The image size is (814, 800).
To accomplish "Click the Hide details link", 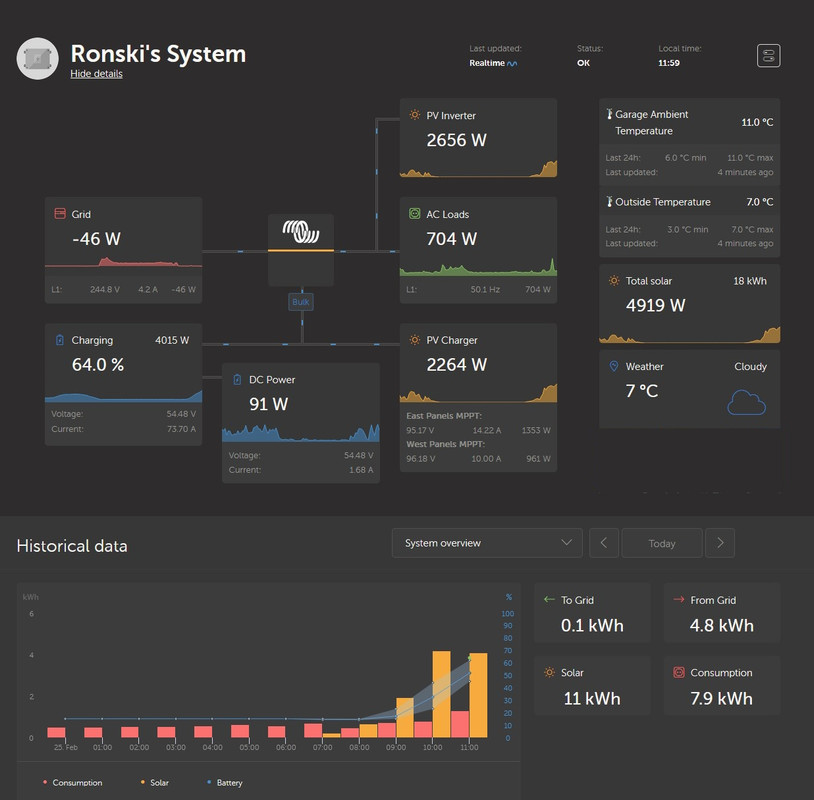I will coord(97,74).
